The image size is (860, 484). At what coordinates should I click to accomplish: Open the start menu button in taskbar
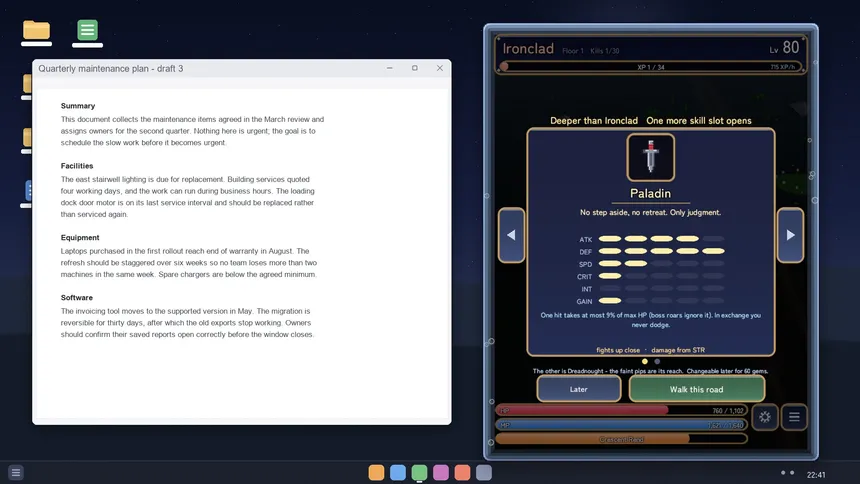tap(16, 472)
